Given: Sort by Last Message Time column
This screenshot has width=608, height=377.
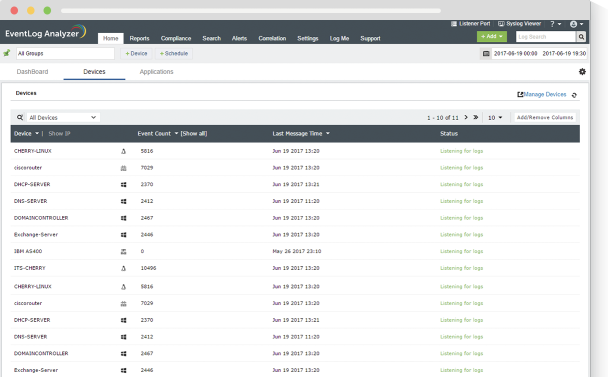Looking at the screenshot, I should point(301,133).
